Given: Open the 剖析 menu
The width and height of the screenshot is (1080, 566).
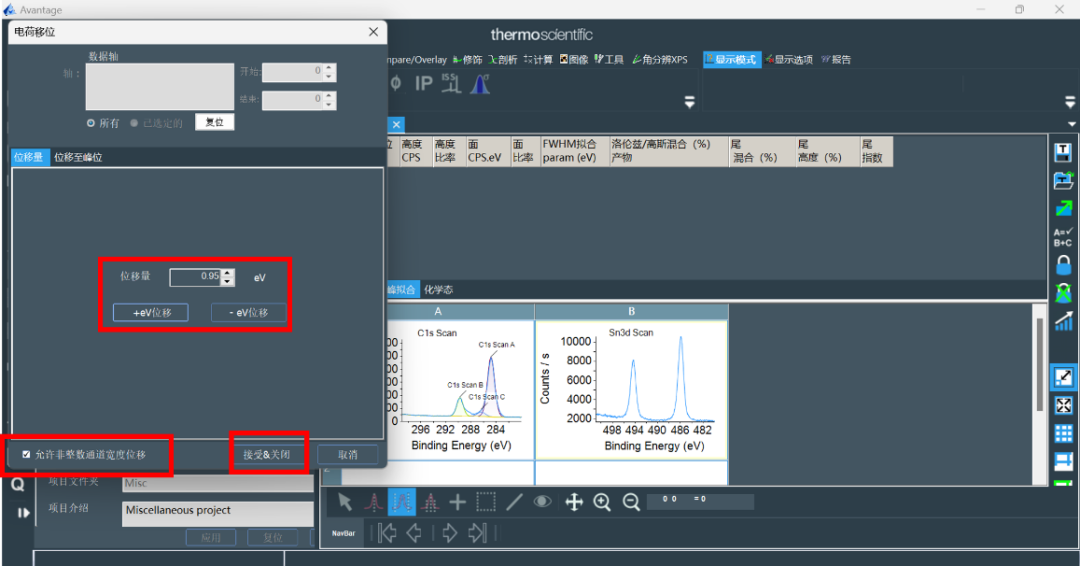Looking at the screenshot, I should coord(503,60).
